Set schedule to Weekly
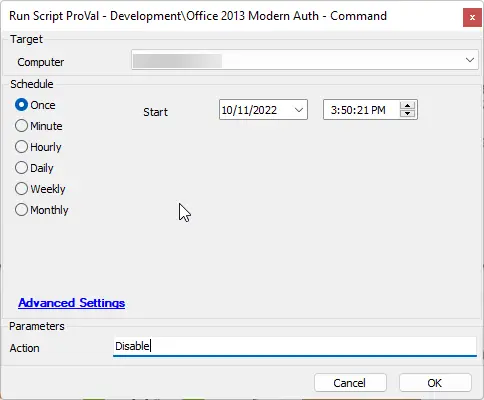The image size is (484, 400). click(21, 189)
